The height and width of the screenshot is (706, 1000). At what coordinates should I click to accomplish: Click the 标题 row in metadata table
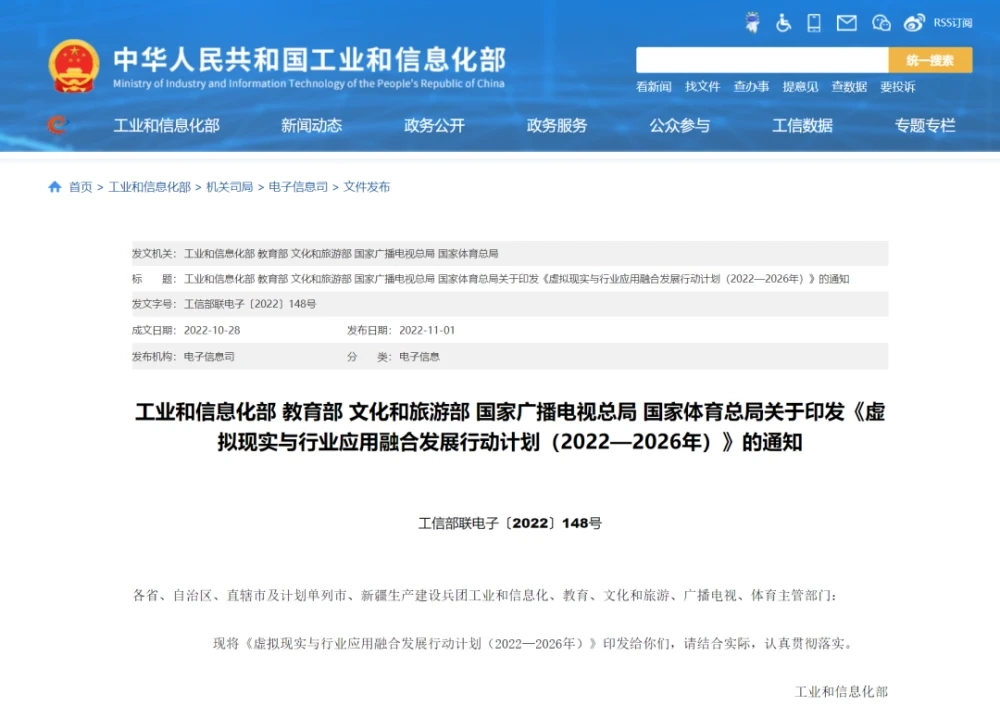[510, 279]
